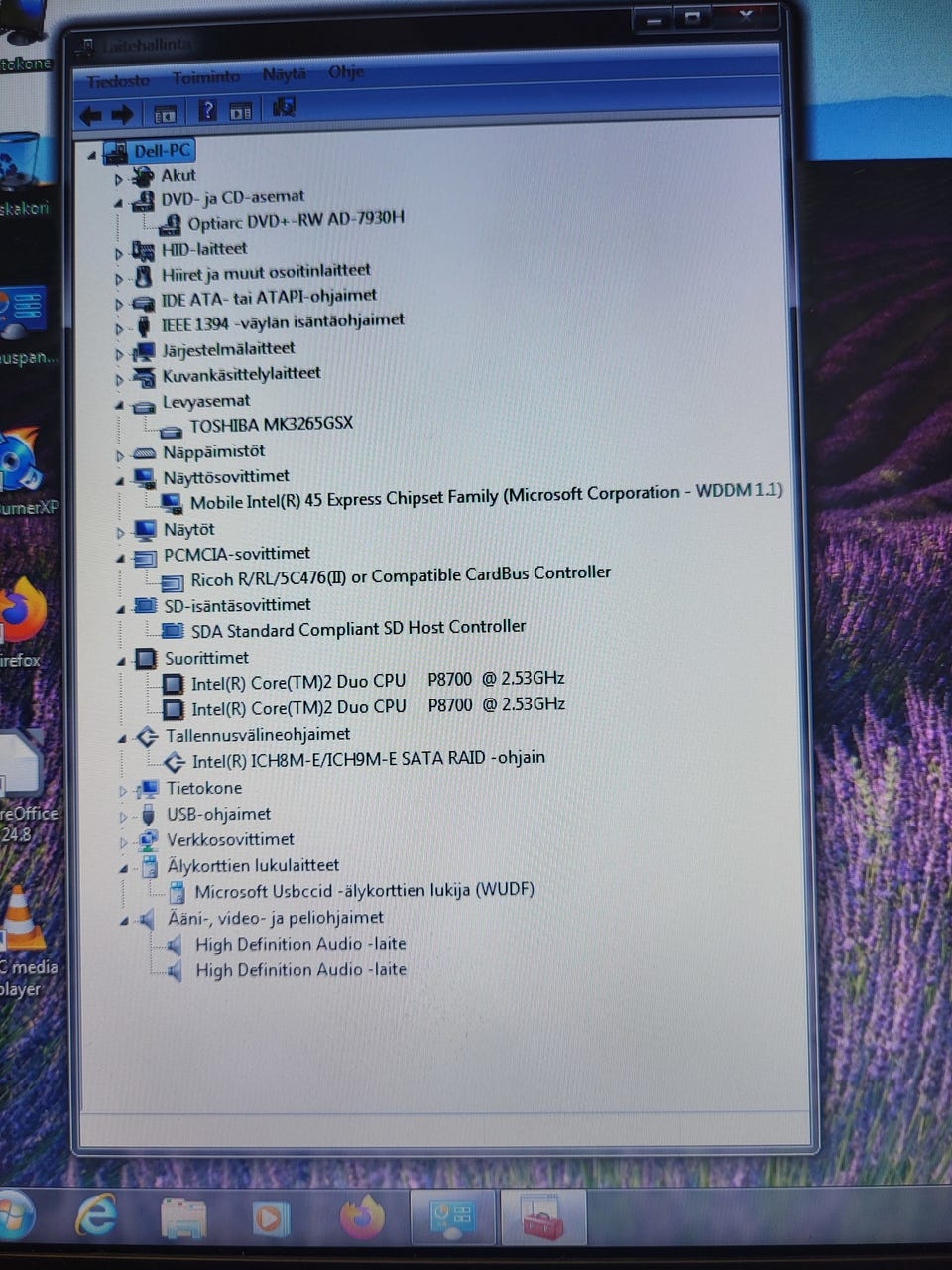Open the Tiedosto menu

coord(118,80)
